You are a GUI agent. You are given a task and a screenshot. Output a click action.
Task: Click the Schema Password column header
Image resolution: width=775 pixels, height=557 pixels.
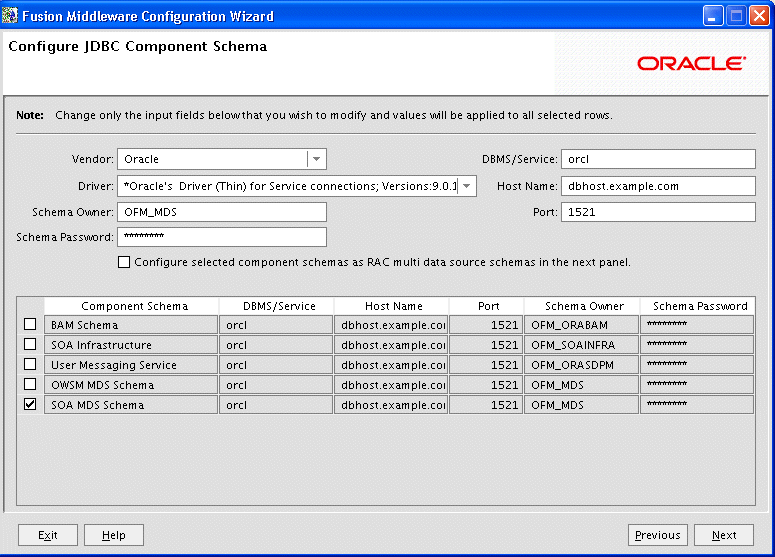point(697,306)
